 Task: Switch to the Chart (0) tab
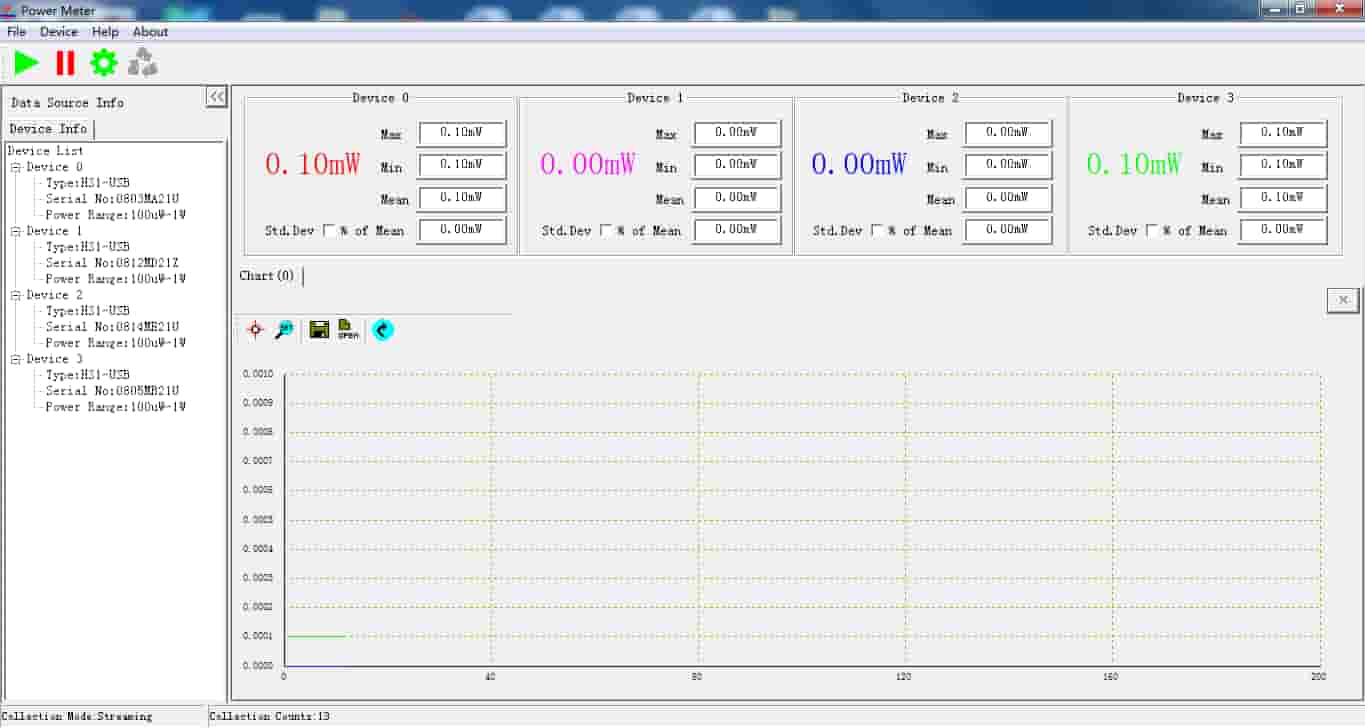click(x=267, y=276)
